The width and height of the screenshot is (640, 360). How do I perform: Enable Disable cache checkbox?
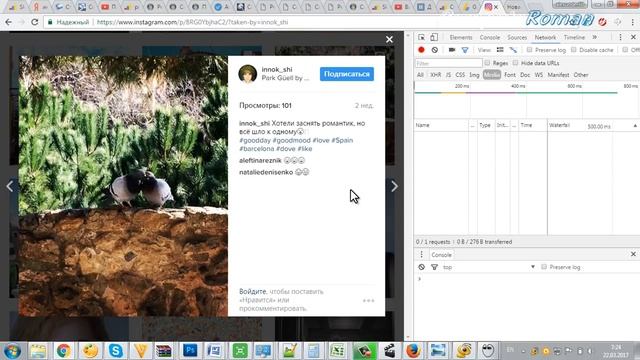(x=574, y=50)
